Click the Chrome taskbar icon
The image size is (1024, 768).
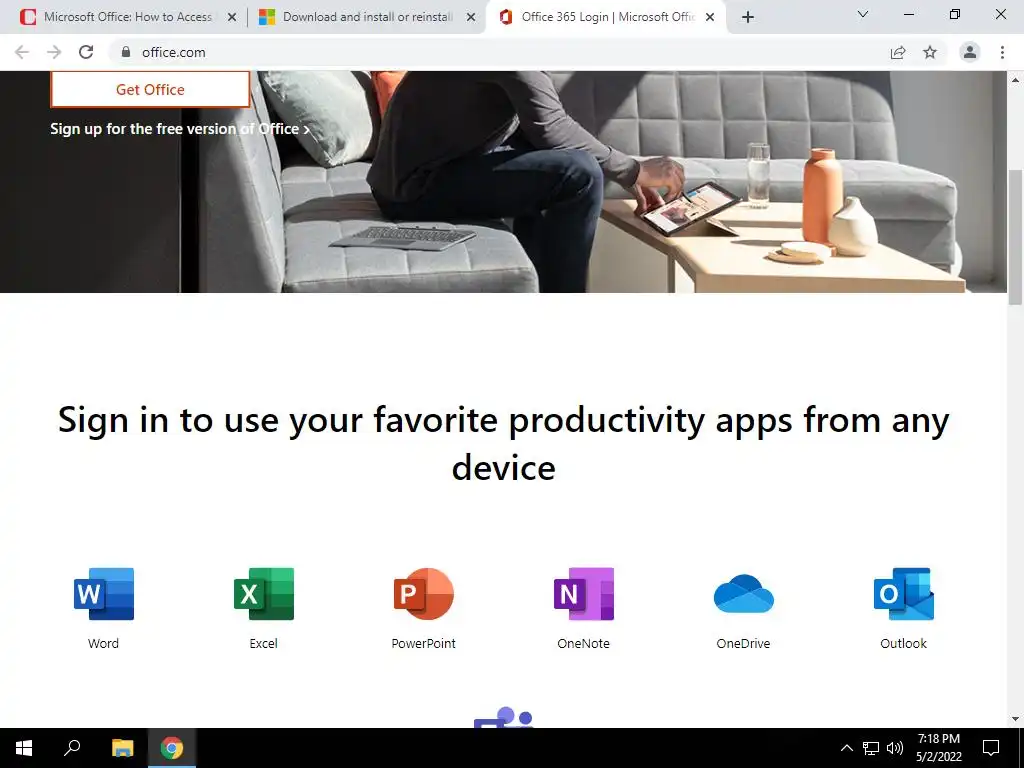(172, 748)
